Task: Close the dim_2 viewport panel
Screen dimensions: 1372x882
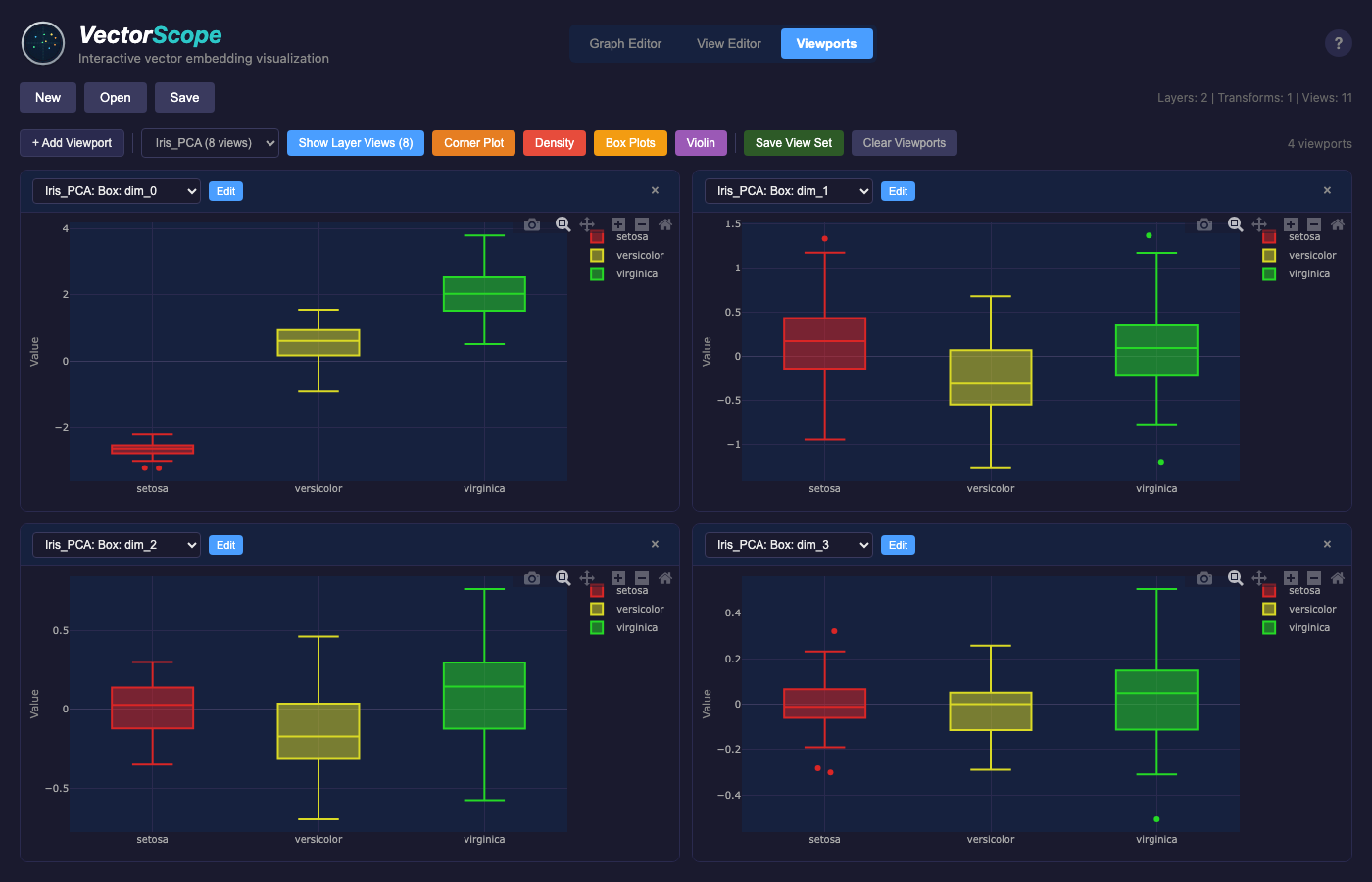Action: coord(655,544)
